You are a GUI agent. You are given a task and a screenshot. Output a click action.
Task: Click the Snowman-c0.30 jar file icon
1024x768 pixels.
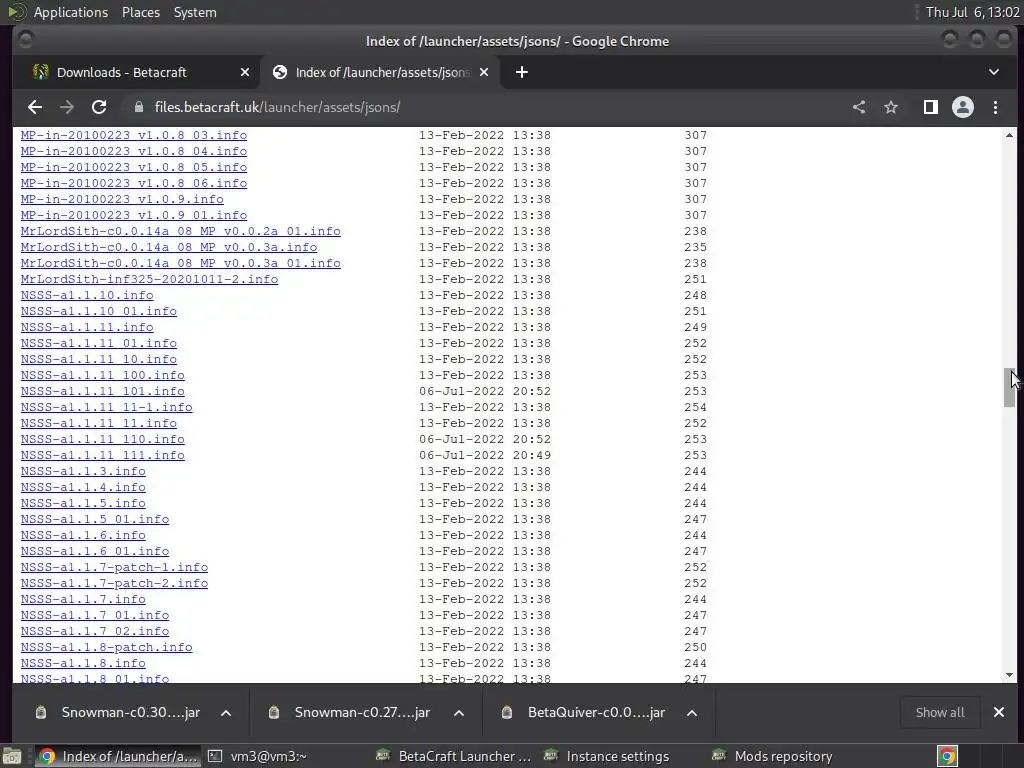tap(40, 712)
